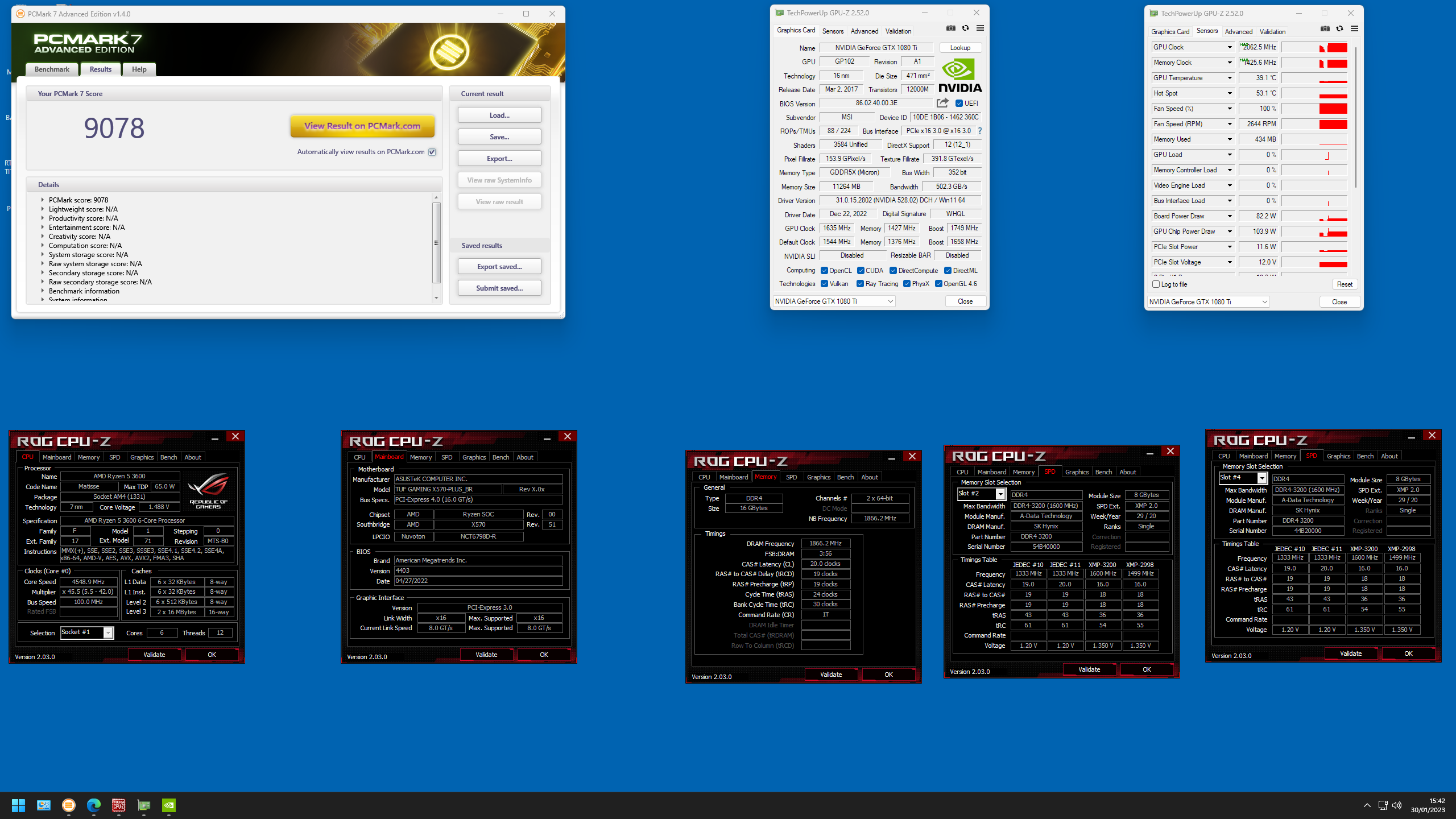Click the NVIDIA logo in GPU-Z
The image size is (1456, 819).
[960, 75]
